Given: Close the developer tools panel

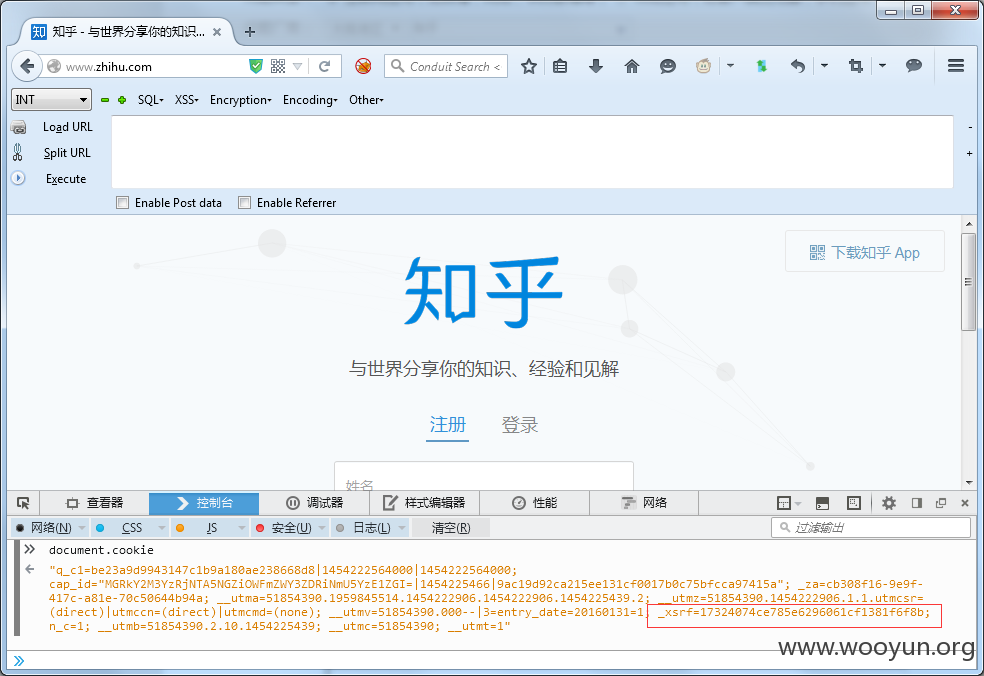Looking at the screenshot, I should [965, 503].
